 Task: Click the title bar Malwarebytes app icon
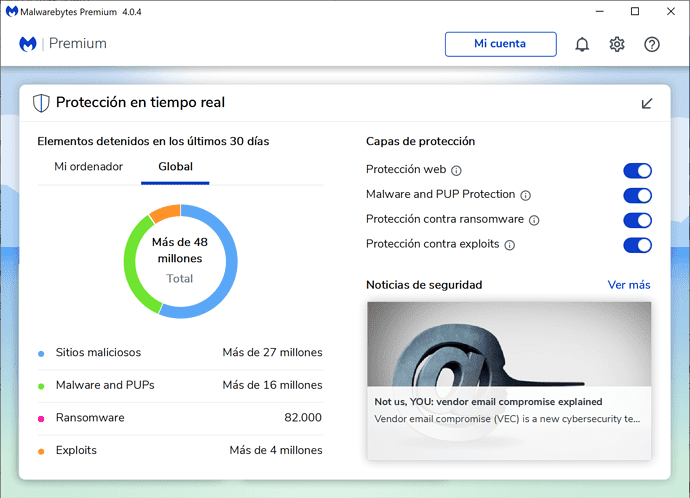[12, 11]
